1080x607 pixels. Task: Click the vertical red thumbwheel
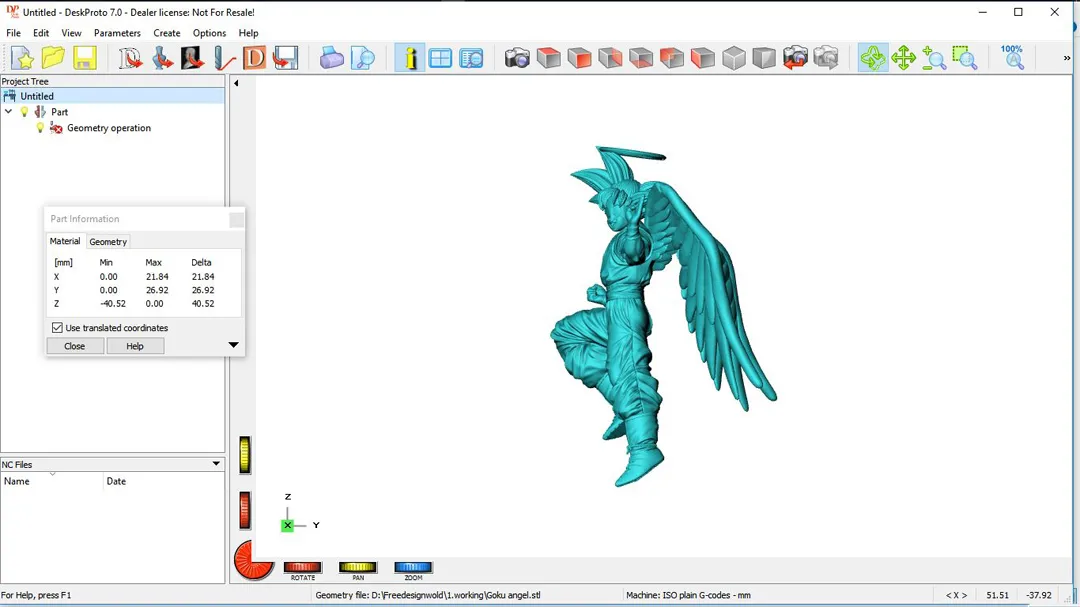click(x=245, y=510)
